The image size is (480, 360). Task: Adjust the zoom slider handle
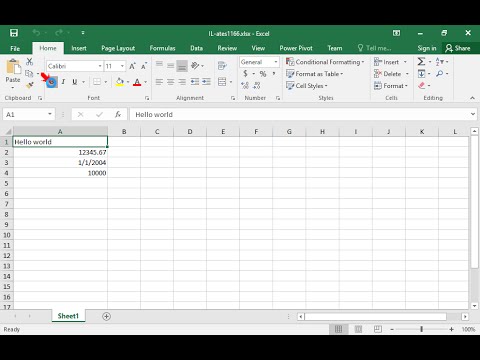(422, 329)
